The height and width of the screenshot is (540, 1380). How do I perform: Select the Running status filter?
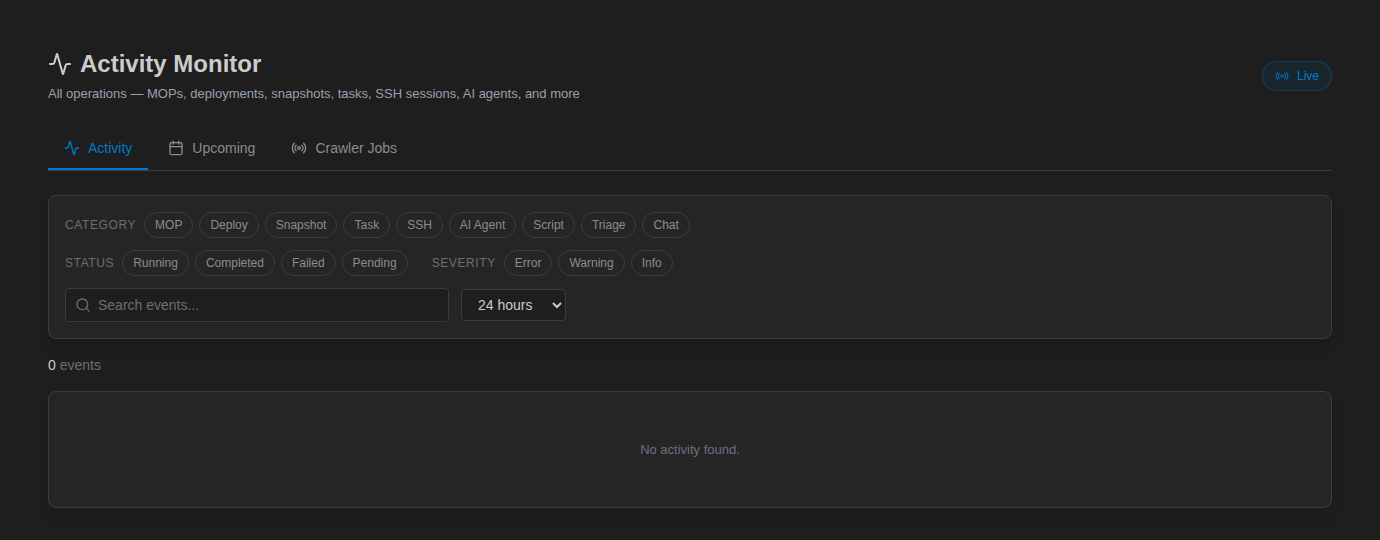click(x=155, y=263)
